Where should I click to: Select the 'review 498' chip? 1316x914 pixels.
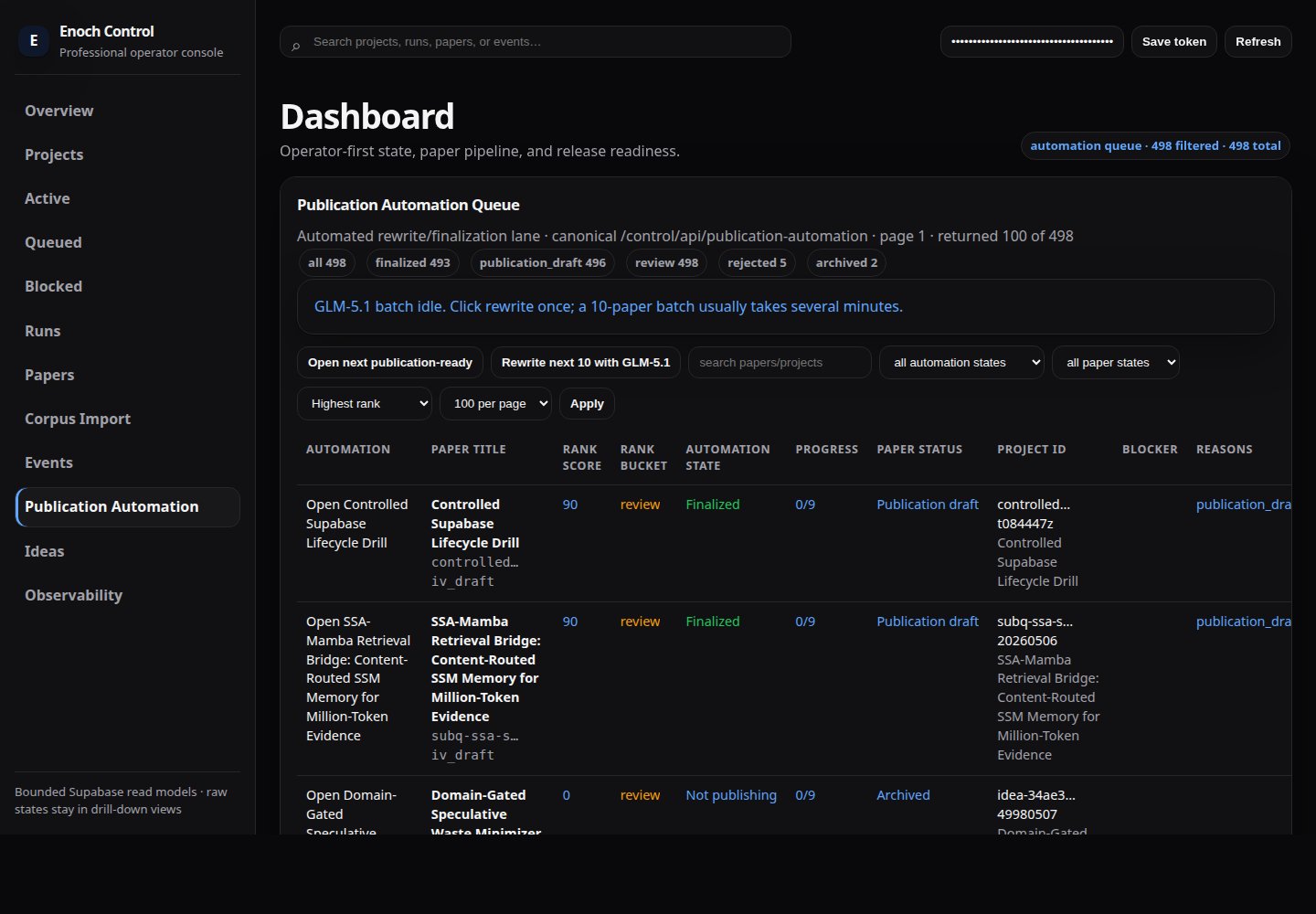point(666,262)
